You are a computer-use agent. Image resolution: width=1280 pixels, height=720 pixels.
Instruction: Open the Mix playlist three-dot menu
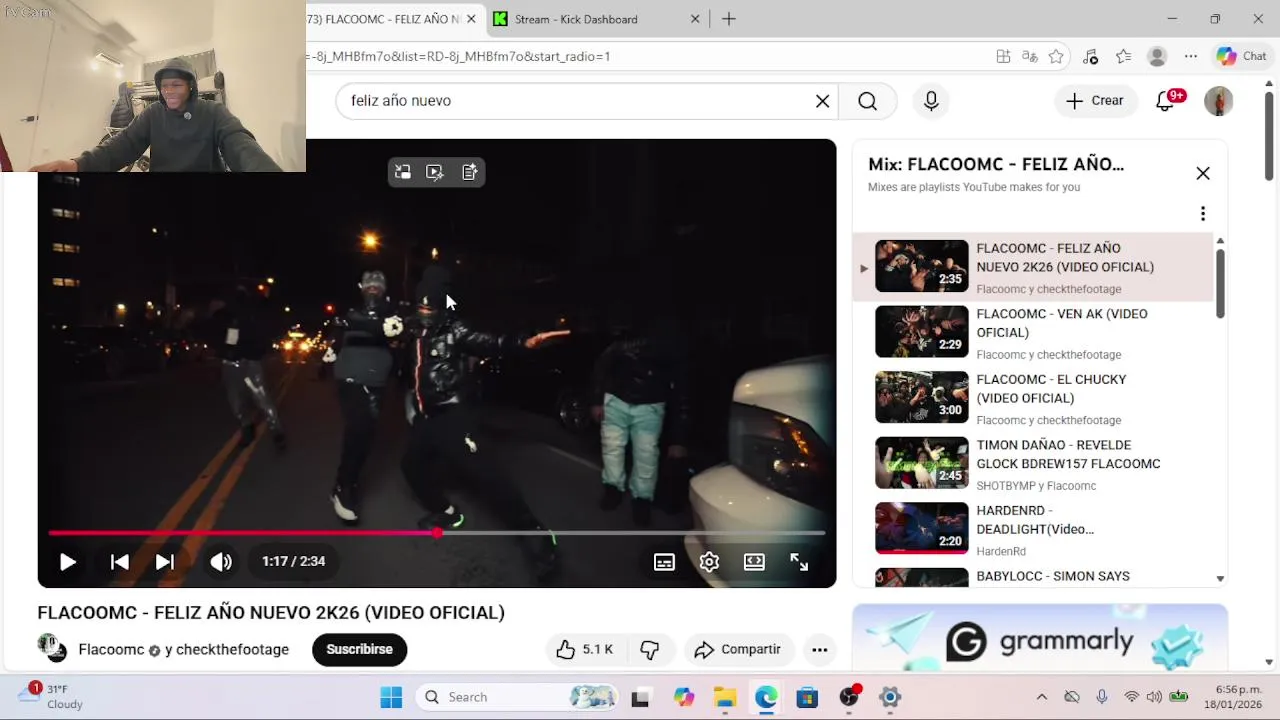pos(1203,213)
